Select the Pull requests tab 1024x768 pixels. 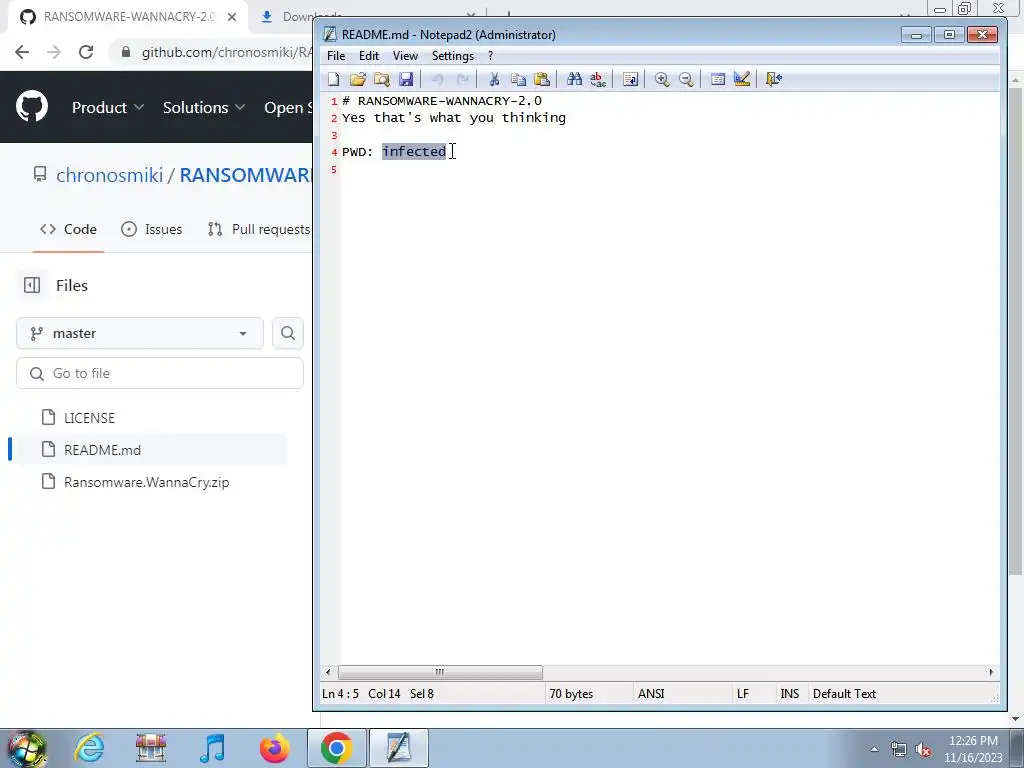click(259, 229)
